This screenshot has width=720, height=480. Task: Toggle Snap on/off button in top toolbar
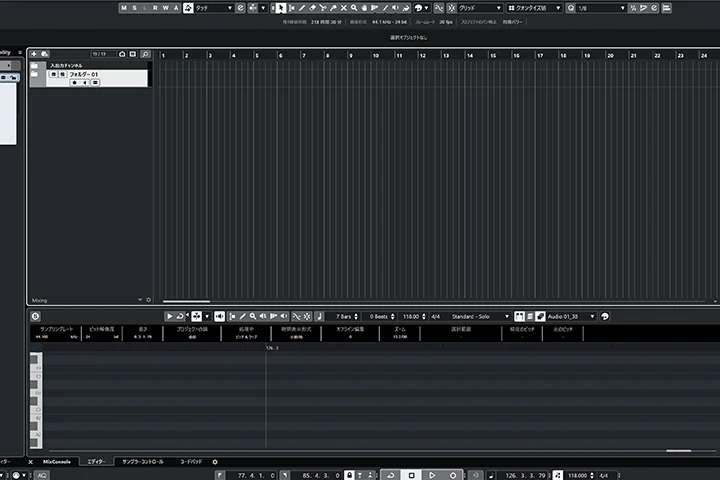click(x=452, y=8)
